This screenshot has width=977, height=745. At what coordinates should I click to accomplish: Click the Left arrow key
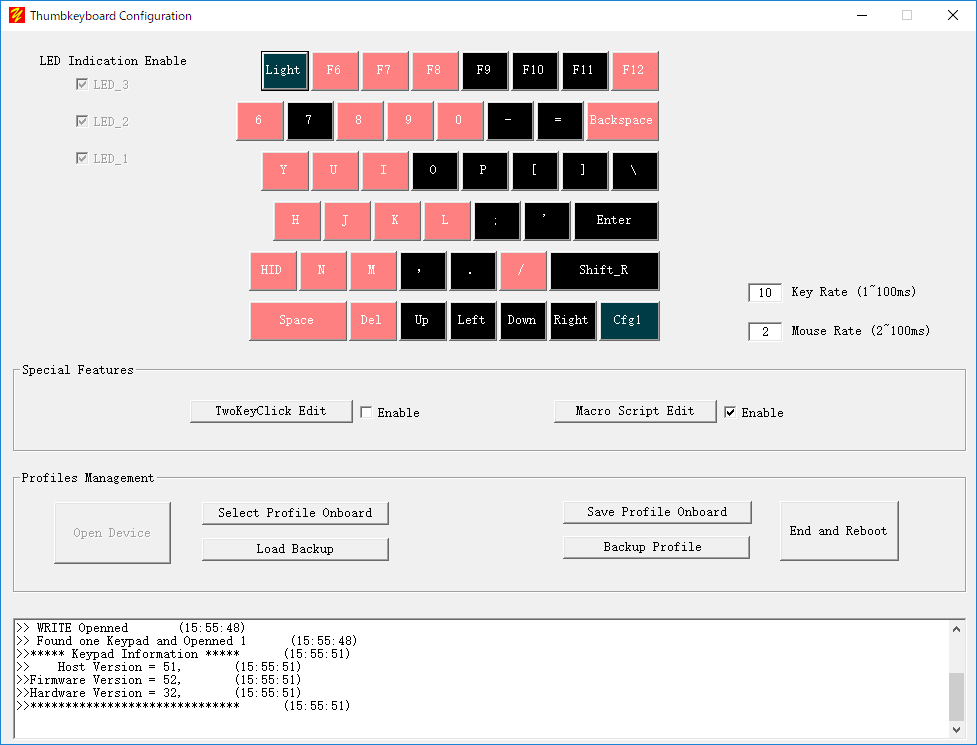click(x=473, y=321)
